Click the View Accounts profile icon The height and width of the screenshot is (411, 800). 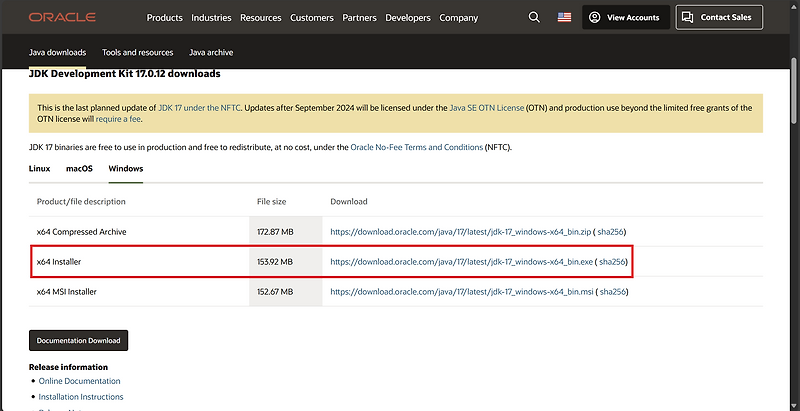[x=594, y=17]
